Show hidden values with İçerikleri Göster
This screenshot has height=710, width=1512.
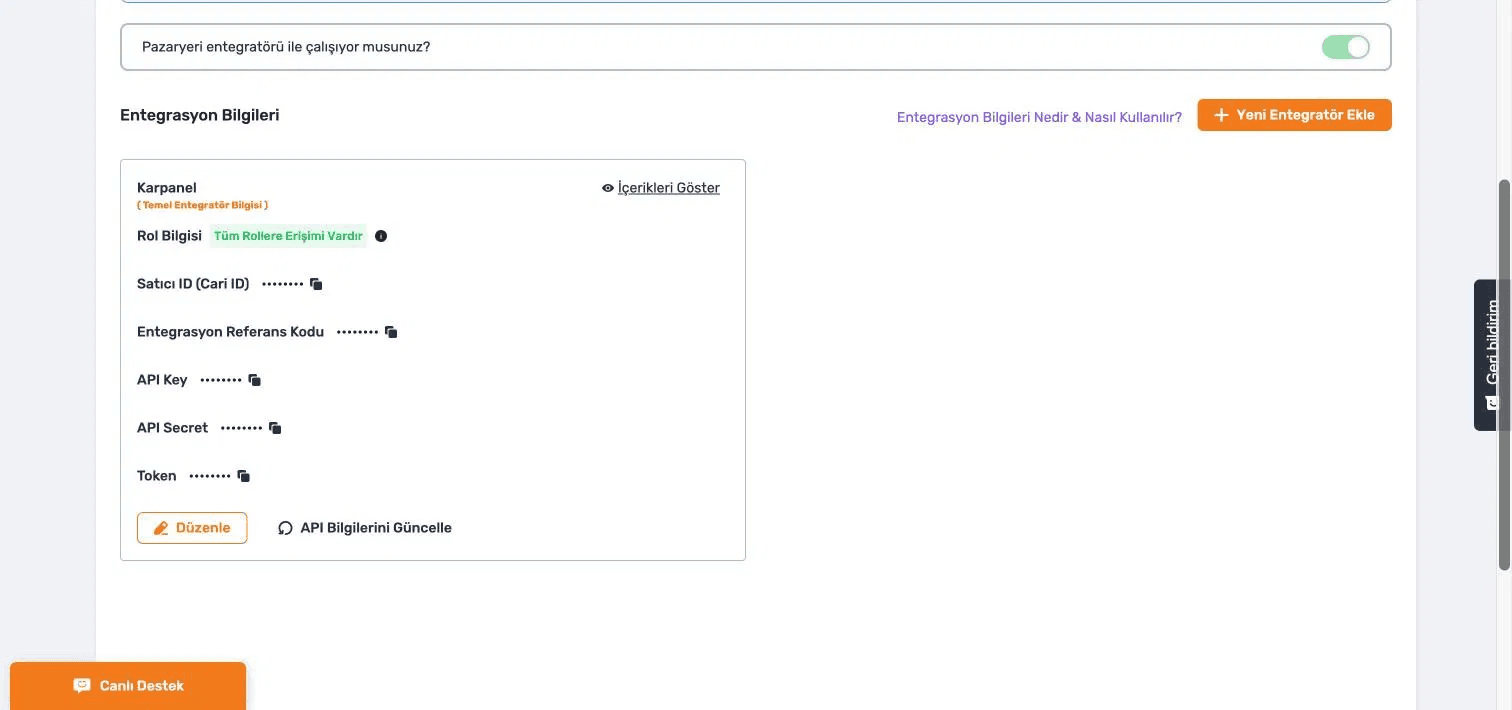point(661,188)
